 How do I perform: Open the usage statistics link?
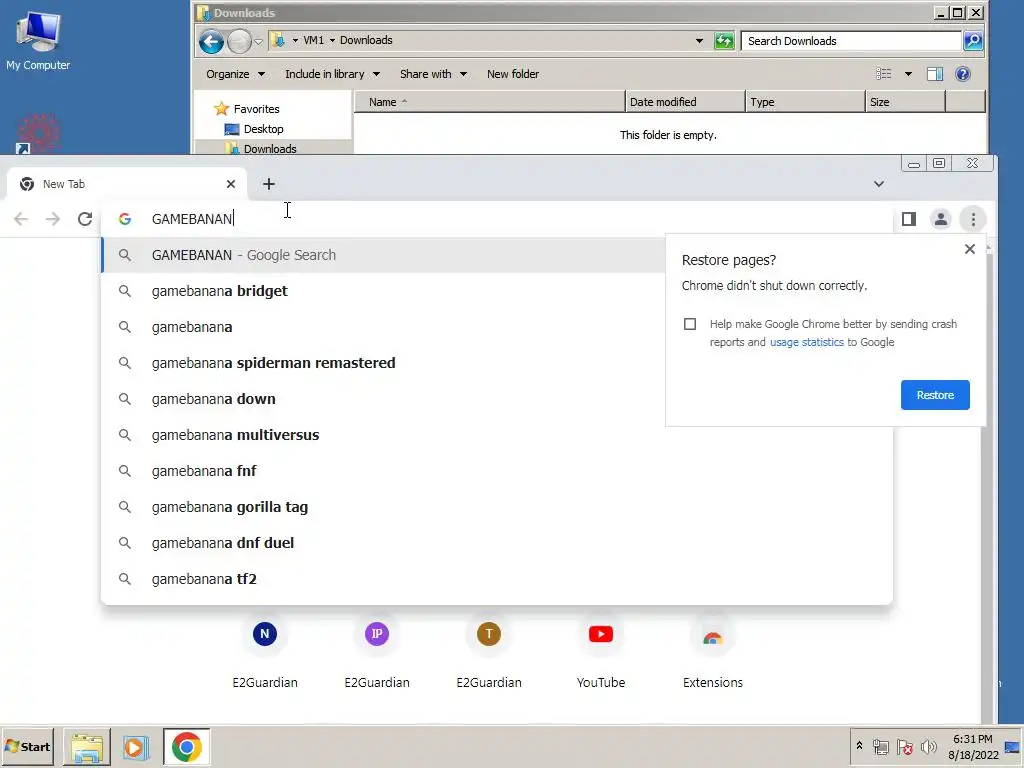coord(807,342)
